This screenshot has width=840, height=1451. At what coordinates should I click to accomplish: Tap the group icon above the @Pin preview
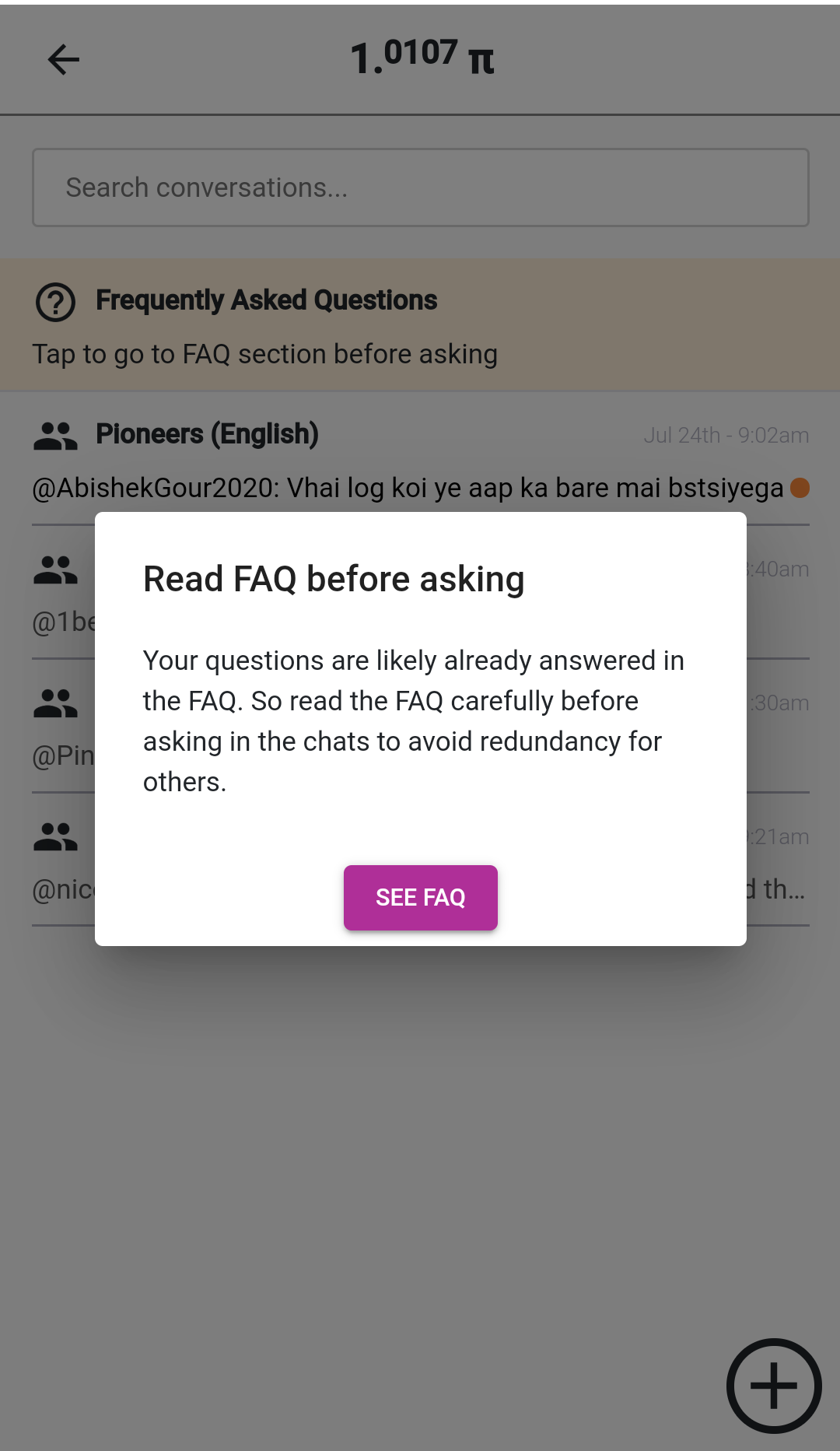coord(55,703)
